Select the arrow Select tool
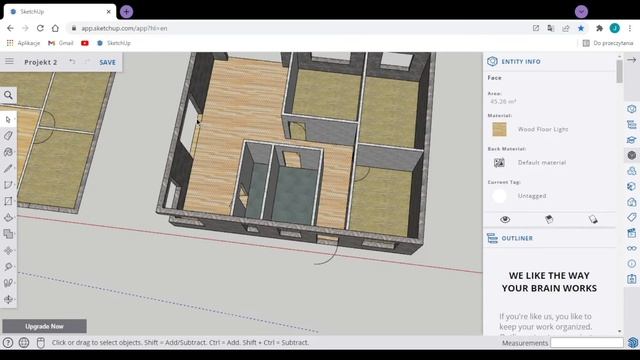This screenshot has width=640, height=360. 8,120
